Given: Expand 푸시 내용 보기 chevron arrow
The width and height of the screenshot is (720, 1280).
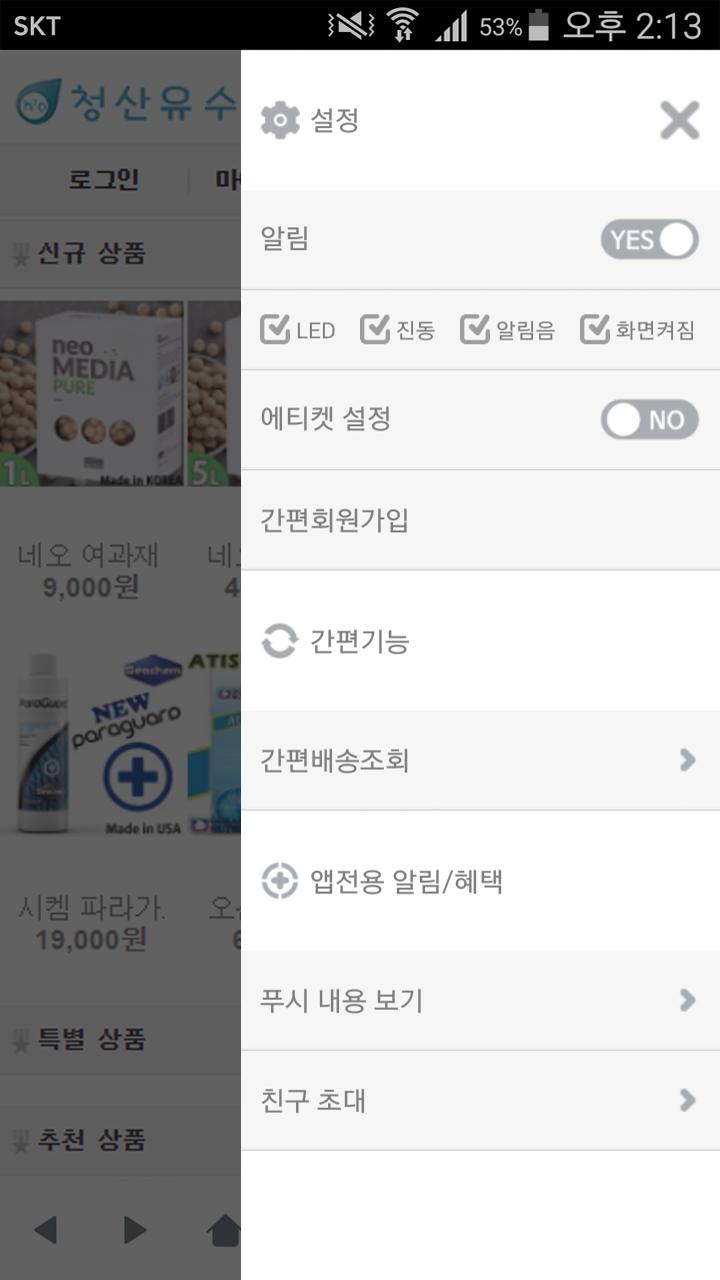Looking at the screenshot, I should click(687, 1000).
